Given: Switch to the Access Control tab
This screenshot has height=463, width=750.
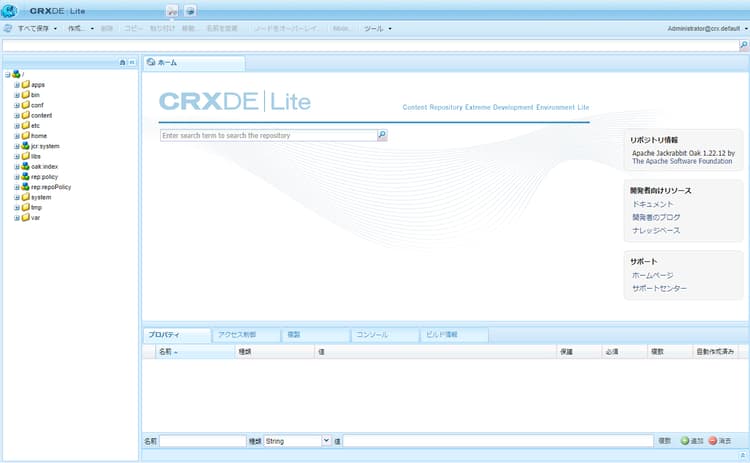Looking at the screenshot, I should [x=246, y=335].
